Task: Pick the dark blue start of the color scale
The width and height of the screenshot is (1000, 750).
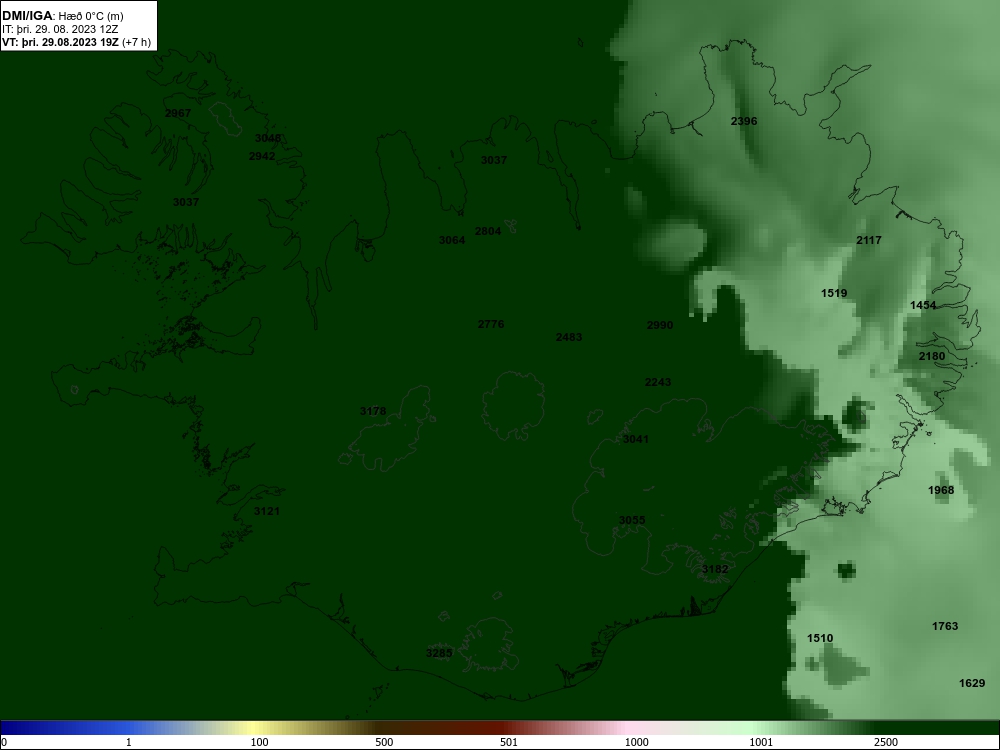Action: (13, 728)
